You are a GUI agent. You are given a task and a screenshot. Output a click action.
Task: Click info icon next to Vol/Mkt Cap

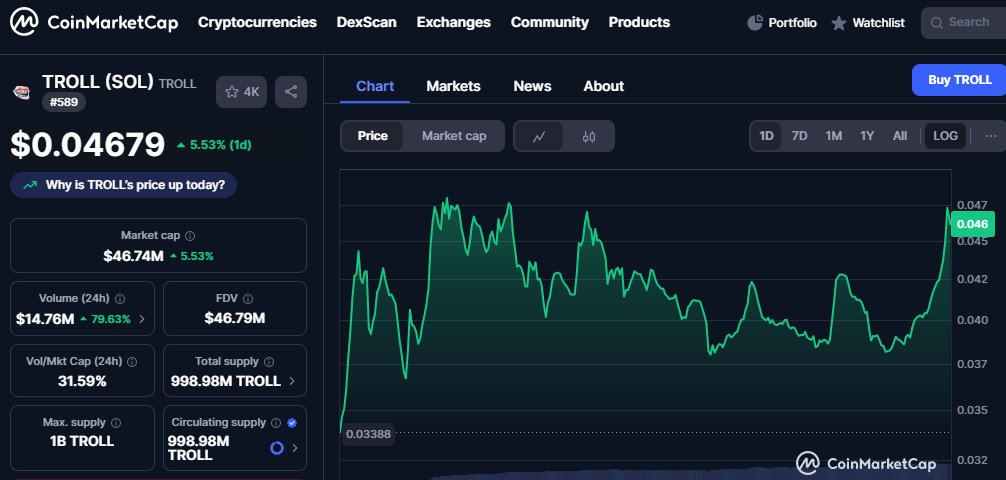click(x=132, y=362)
